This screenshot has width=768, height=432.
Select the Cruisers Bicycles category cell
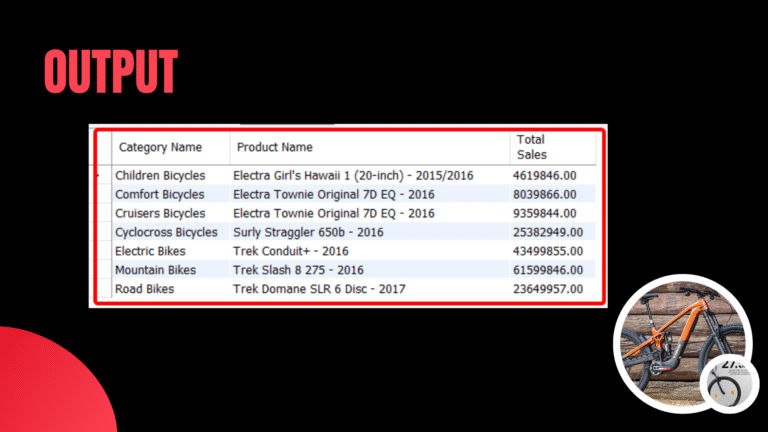coord(160,214)
